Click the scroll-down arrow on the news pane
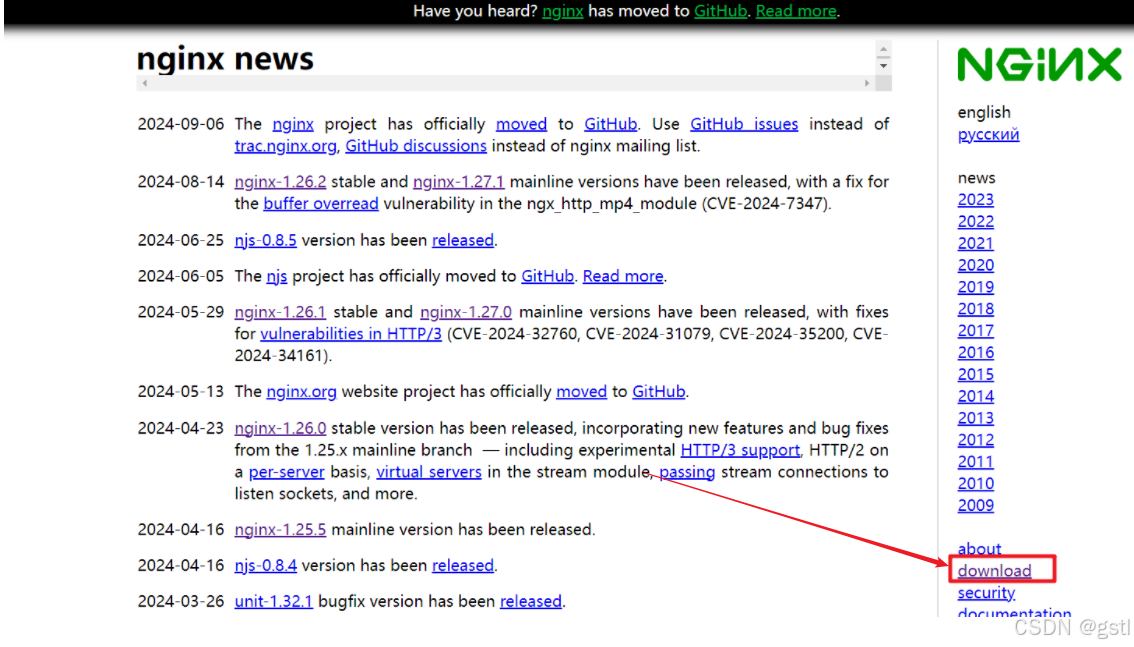1134x647 pixels. [881, 68]
